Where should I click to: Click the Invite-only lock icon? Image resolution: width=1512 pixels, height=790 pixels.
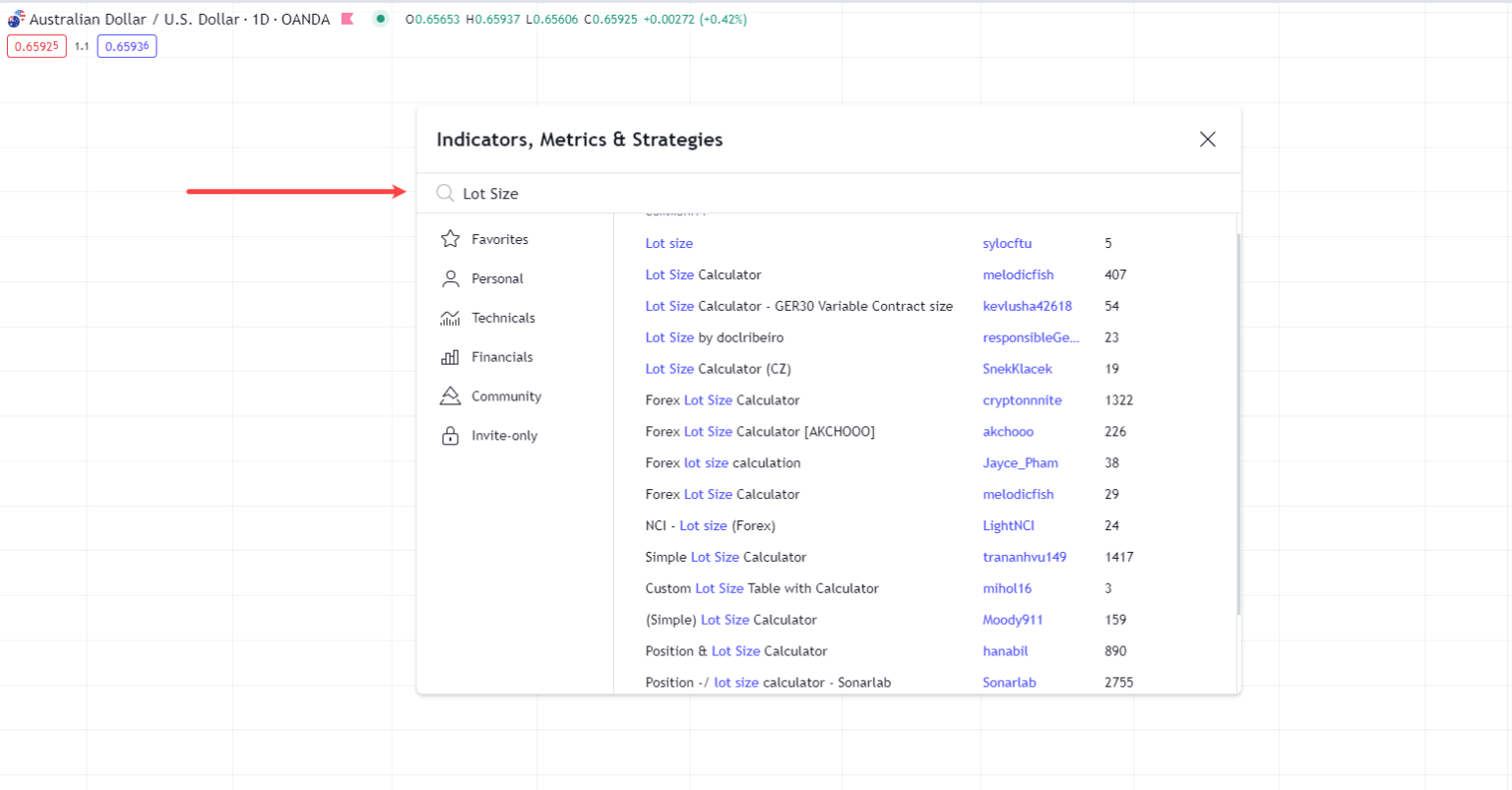click(450, 436)
